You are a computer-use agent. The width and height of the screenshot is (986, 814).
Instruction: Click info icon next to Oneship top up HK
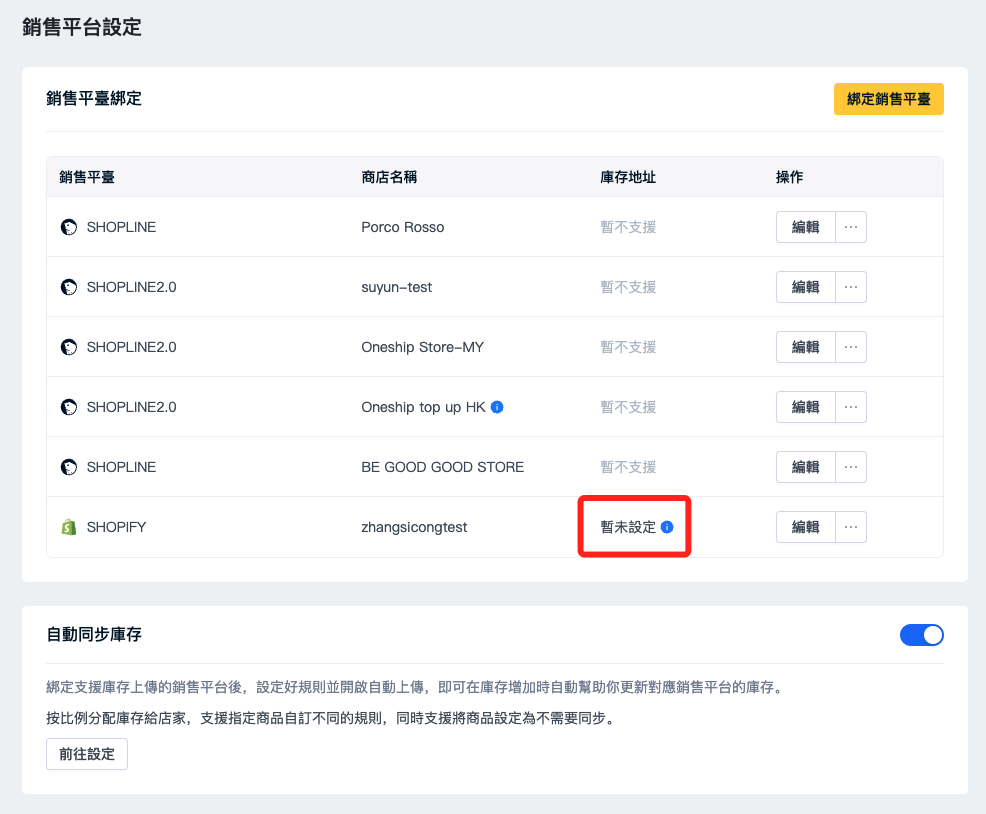tap(497, 407)
